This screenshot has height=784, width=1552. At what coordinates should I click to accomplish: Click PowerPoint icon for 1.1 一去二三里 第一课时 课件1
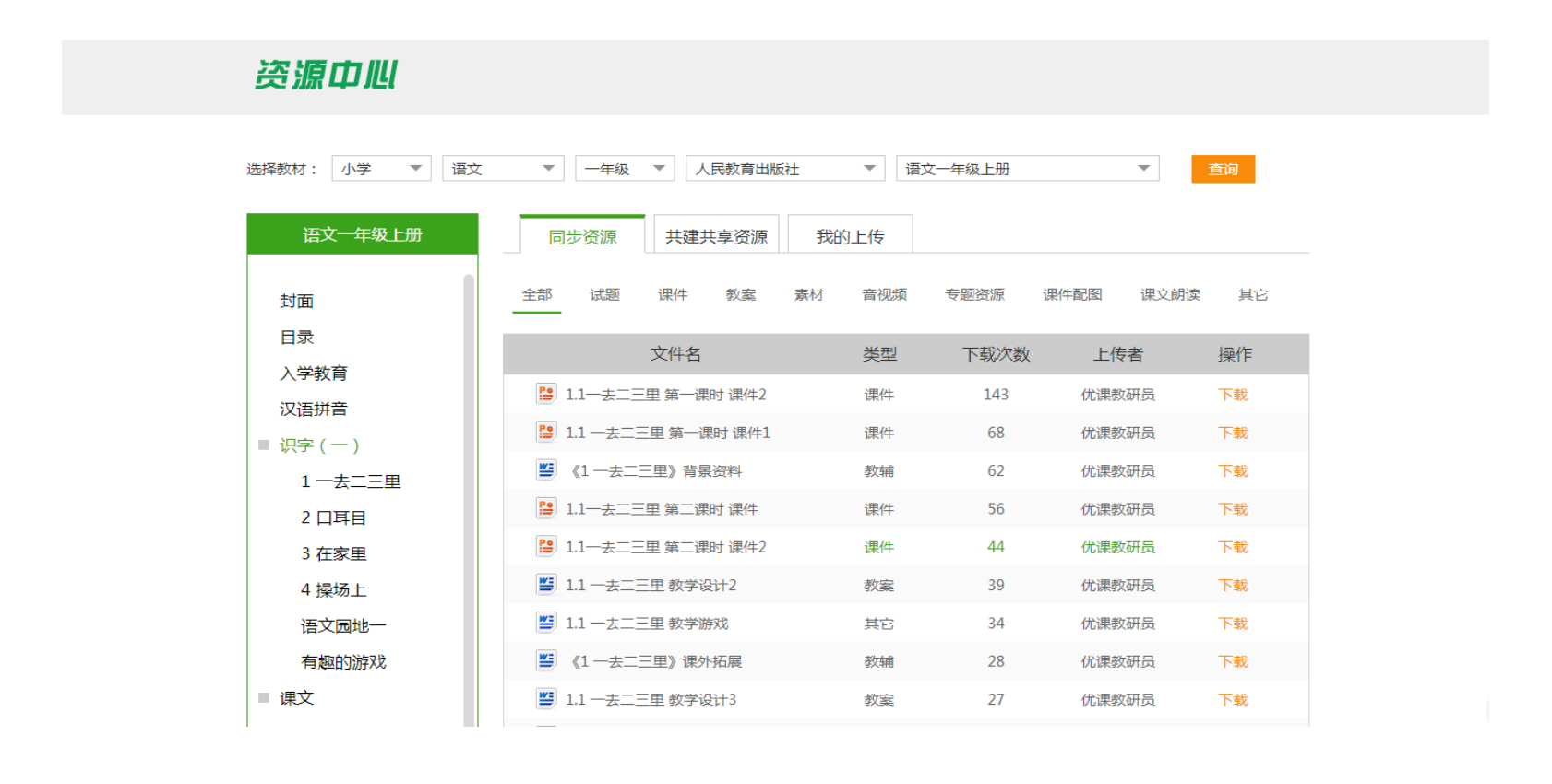[546, 432]
